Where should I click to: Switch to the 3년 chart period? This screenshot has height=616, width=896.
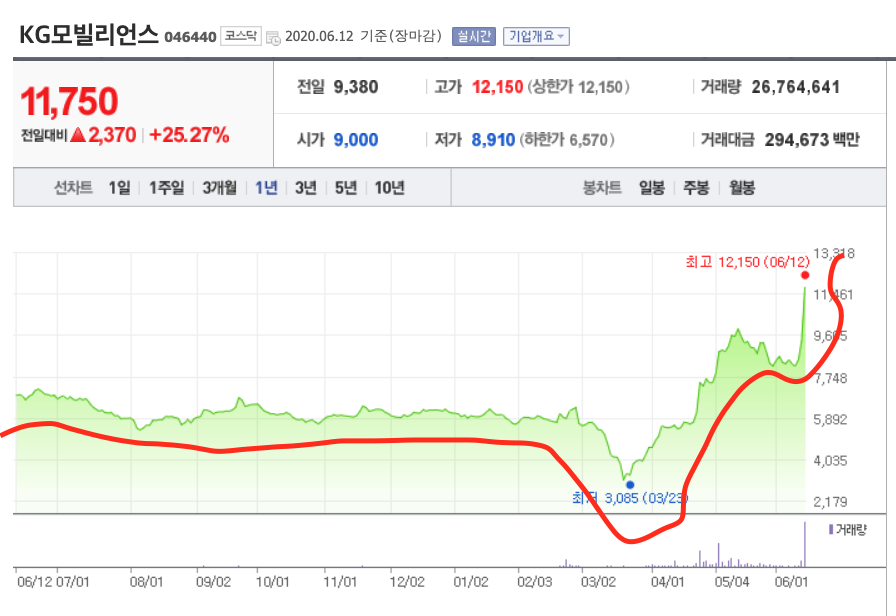[306, 187]
